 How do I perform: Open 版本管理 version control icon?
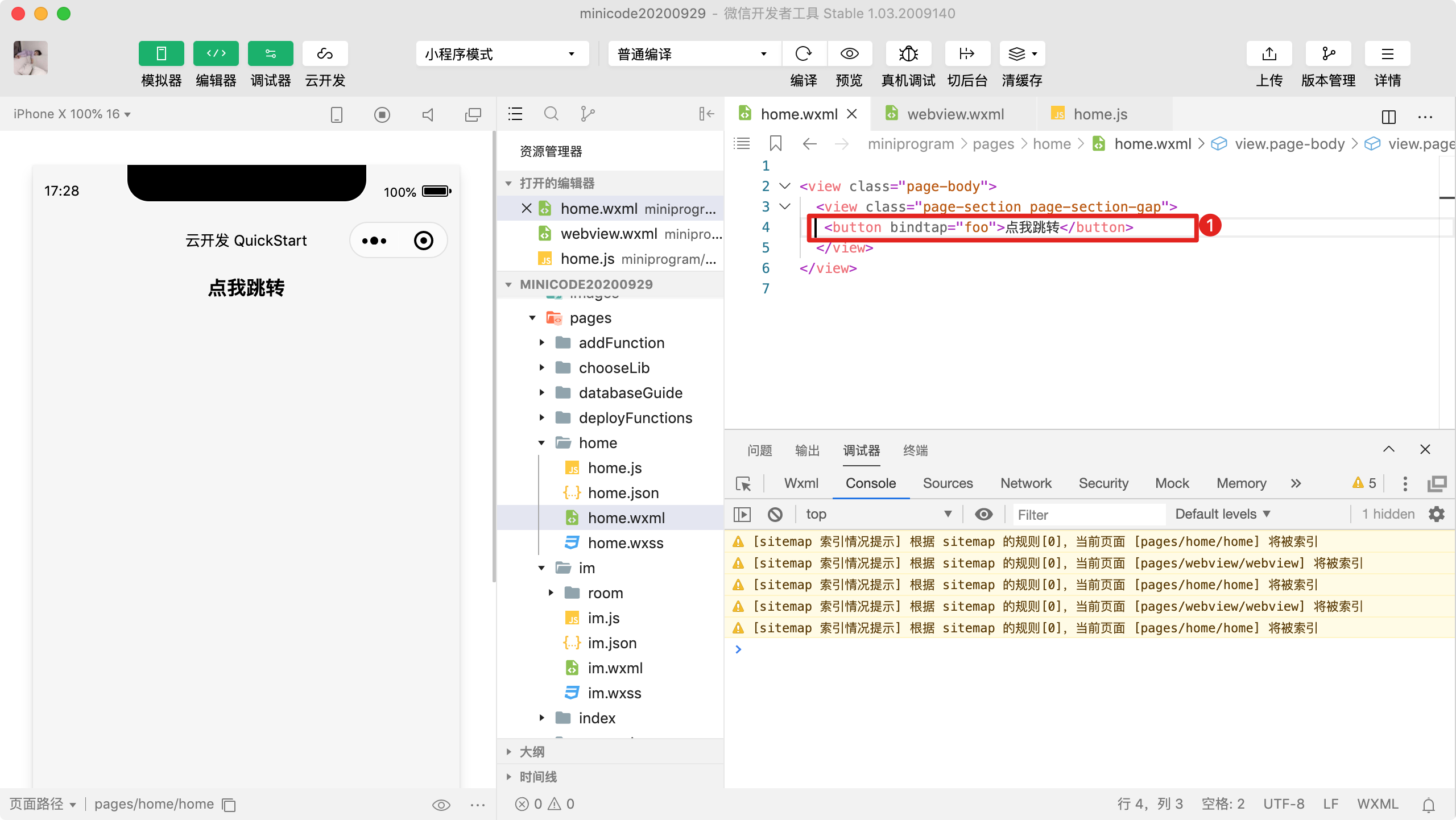tap(1328, 54)
